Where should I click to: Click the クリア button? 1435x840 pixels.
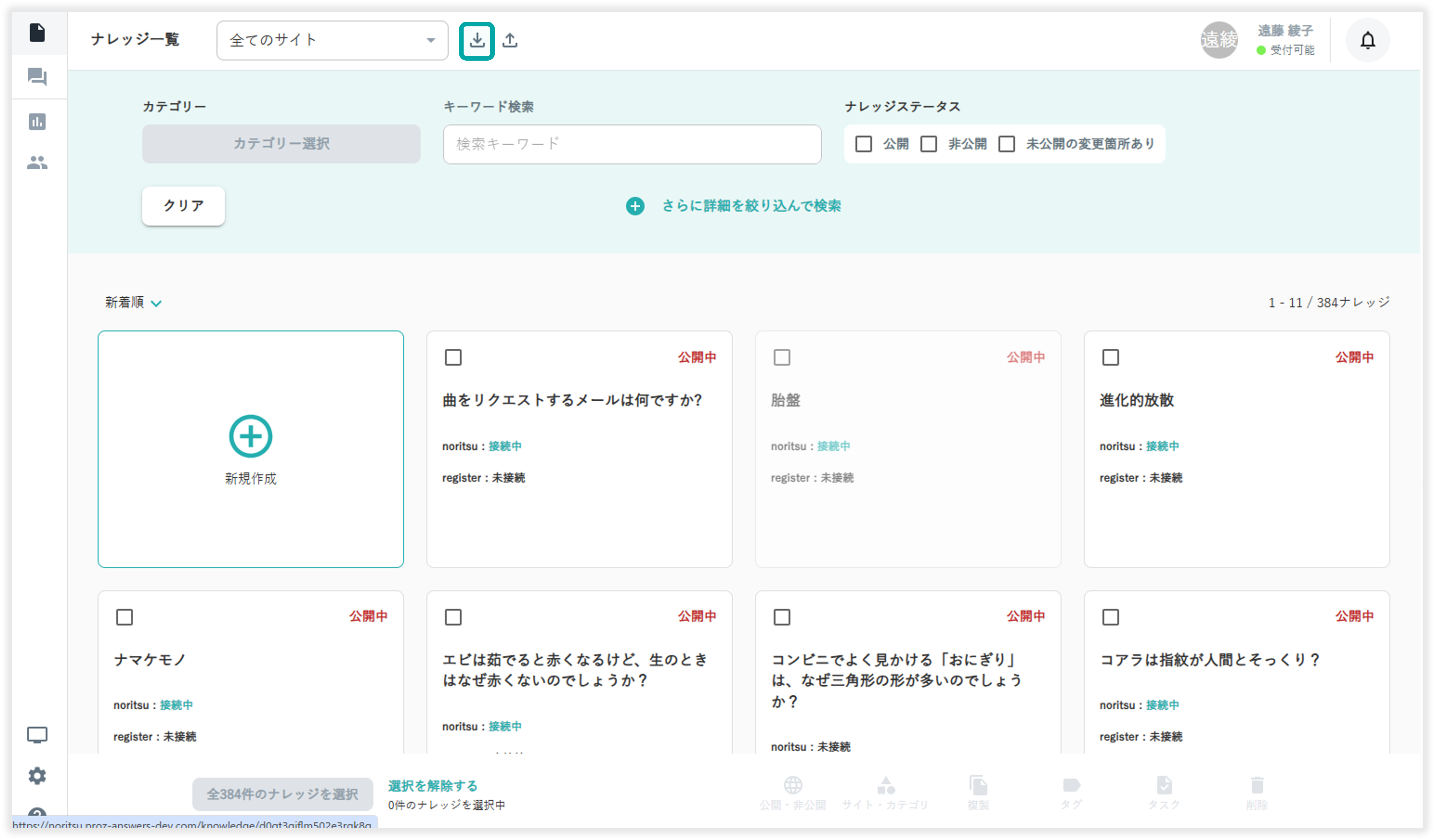(183, 205)
